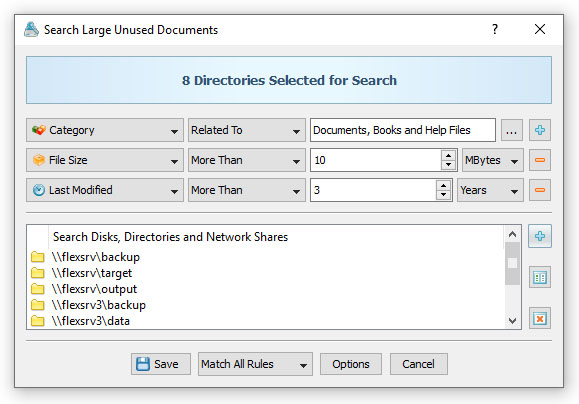Open the Years unit dropdown
The height and width of the screenshot is (404, 579).
point(490,190)
